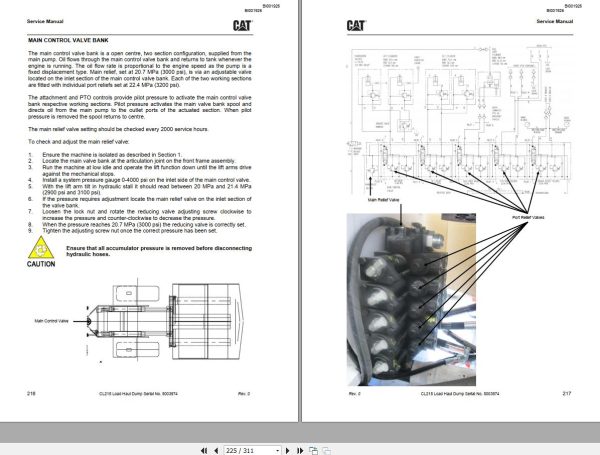Viewport: 600px width, 455px height.
Task: Click the yellow caution triangle icon
Action: click(x=41, y=248)
